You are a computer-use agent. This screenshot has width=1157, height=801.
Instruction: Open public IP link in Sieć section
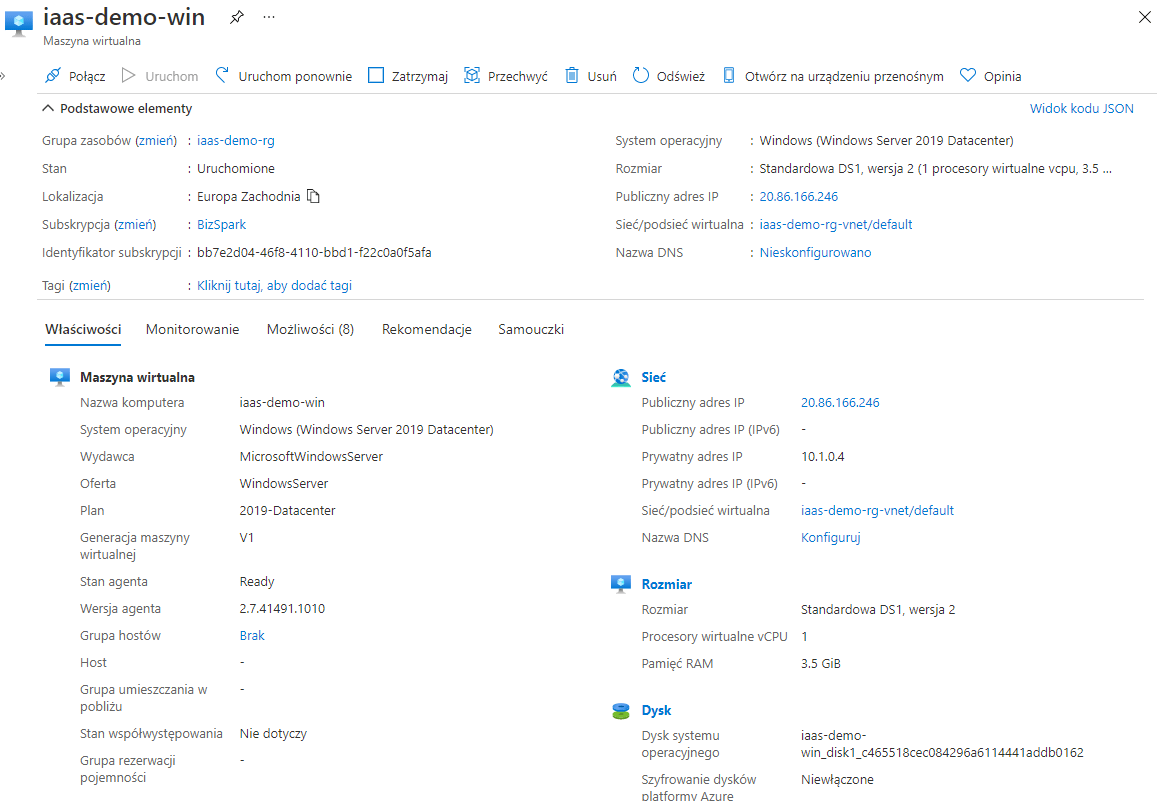coord(840,403)
